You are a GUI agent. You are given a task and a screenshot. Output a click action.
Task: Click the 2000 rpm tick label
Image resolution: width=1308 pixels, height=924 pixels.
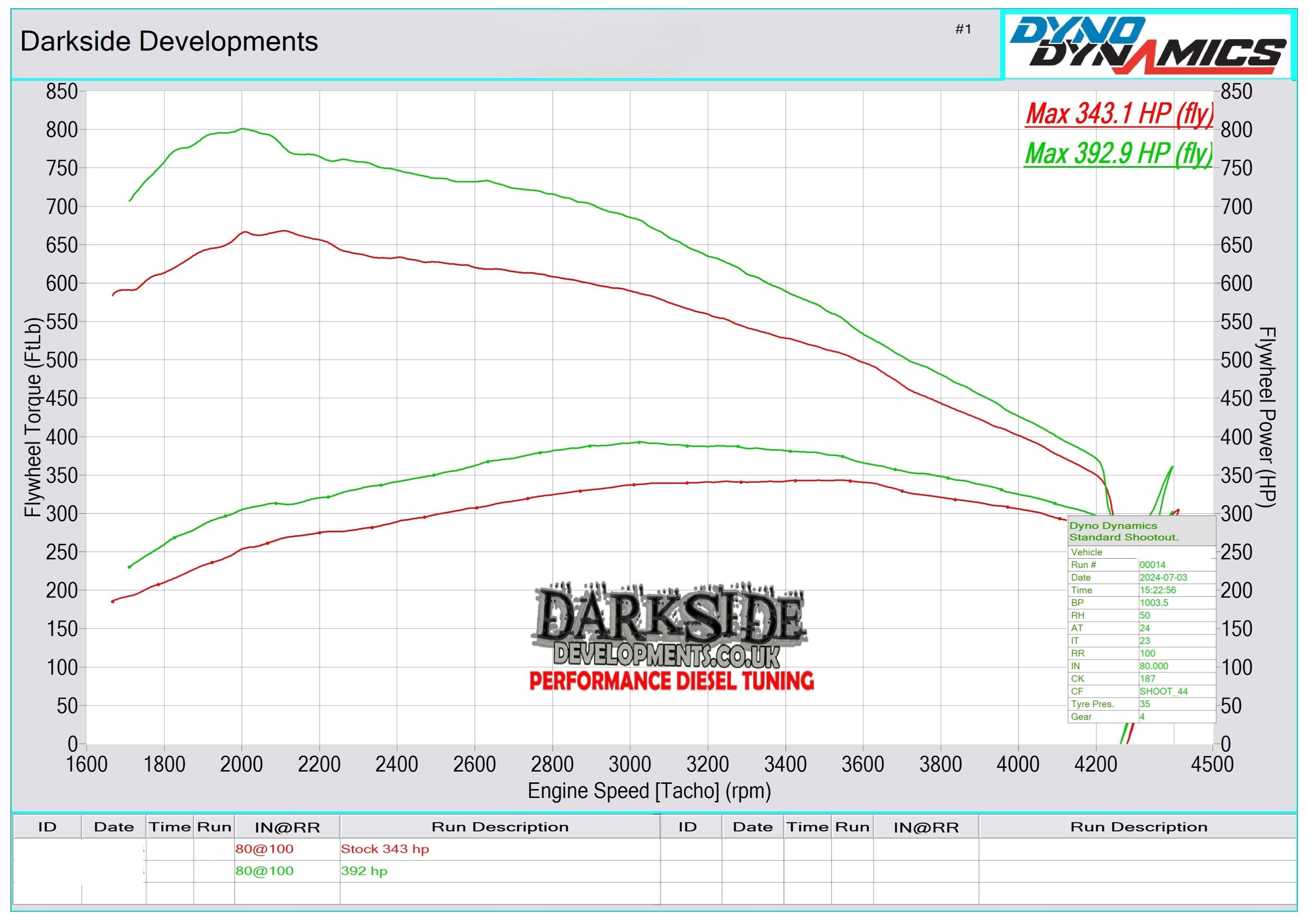[242, 763]
